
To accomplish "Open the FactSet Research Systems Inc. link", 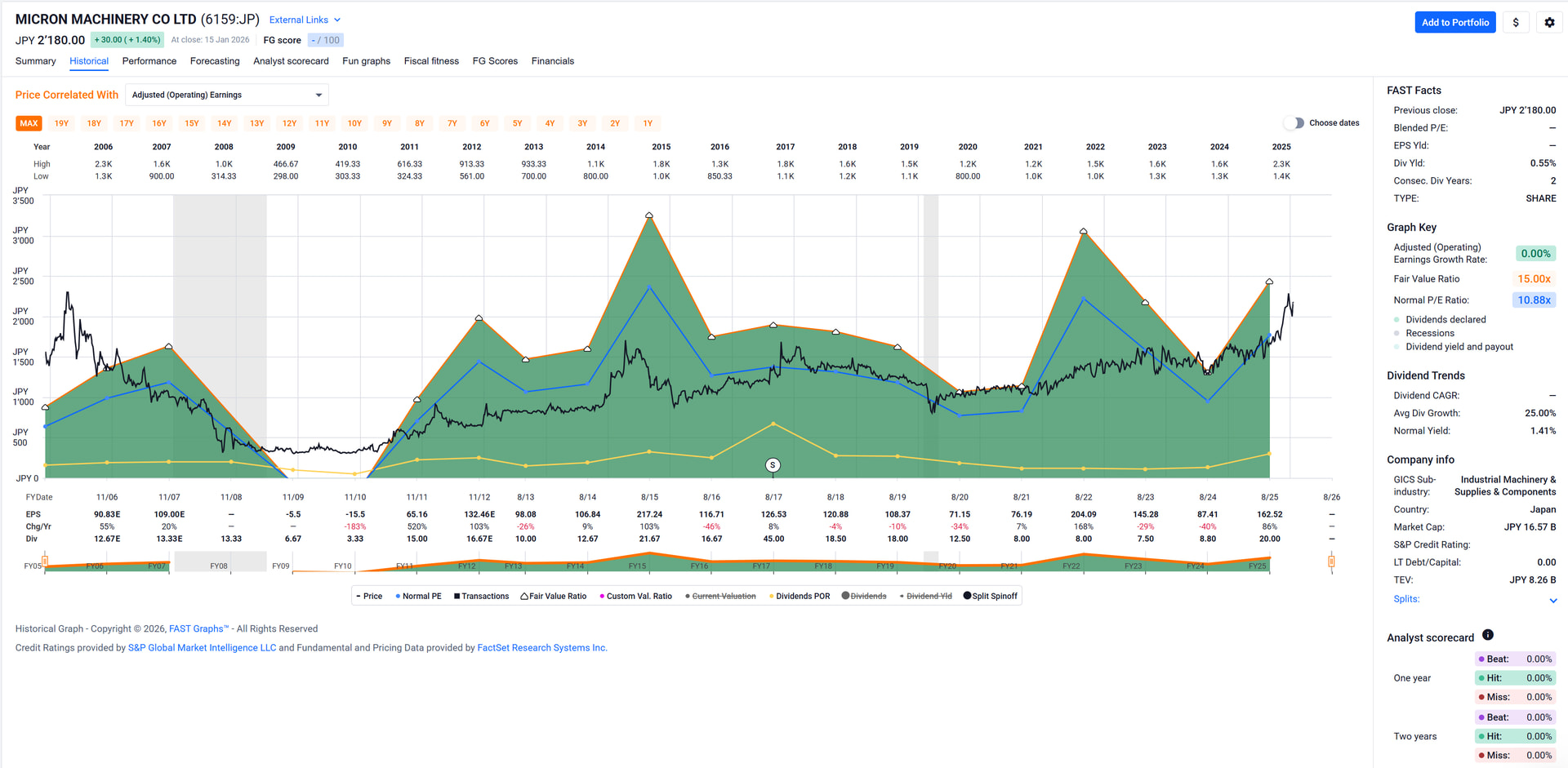I will point(541,648).
